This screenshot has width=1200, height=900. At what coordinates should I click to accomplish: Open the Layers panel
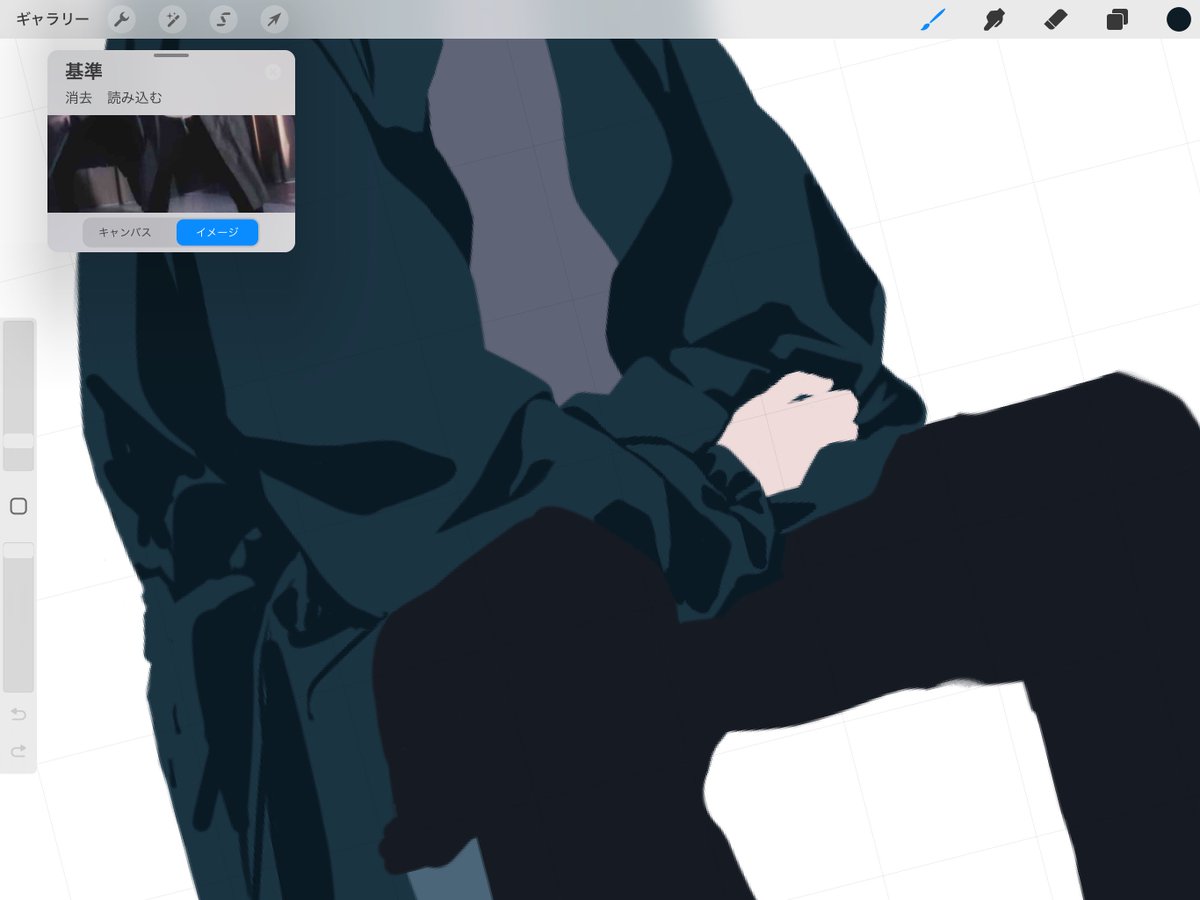[1117, 19]
